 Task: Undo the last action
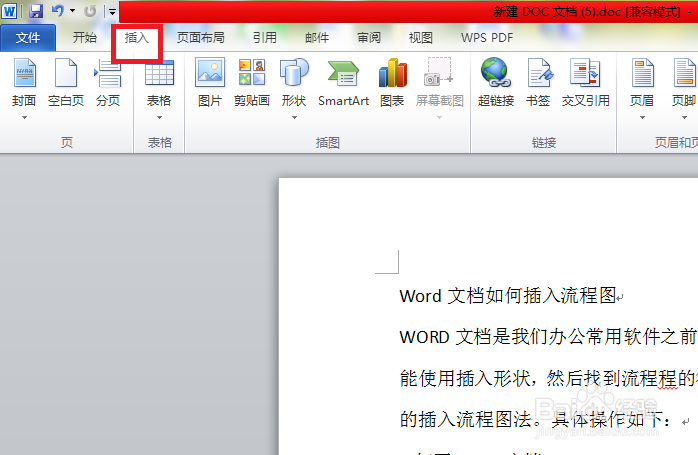coord(57,11)
